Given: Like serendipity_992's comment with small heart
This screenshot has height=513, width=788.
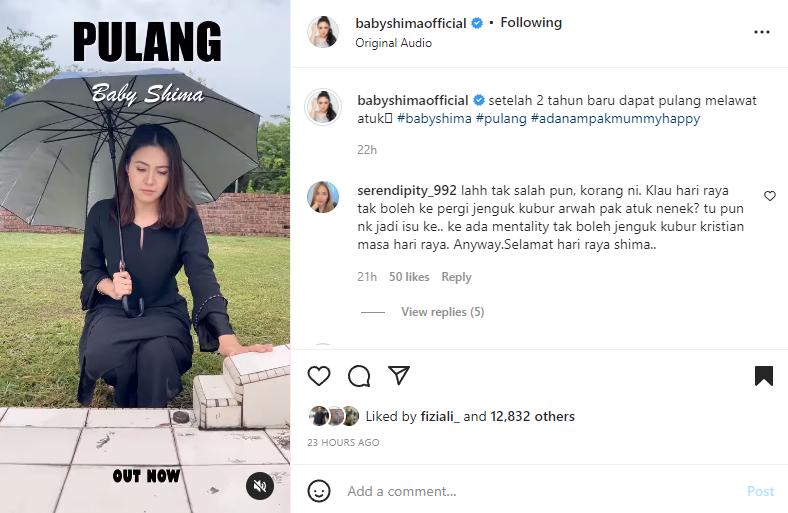Looking at the screenshot, I should click(769, 196).
